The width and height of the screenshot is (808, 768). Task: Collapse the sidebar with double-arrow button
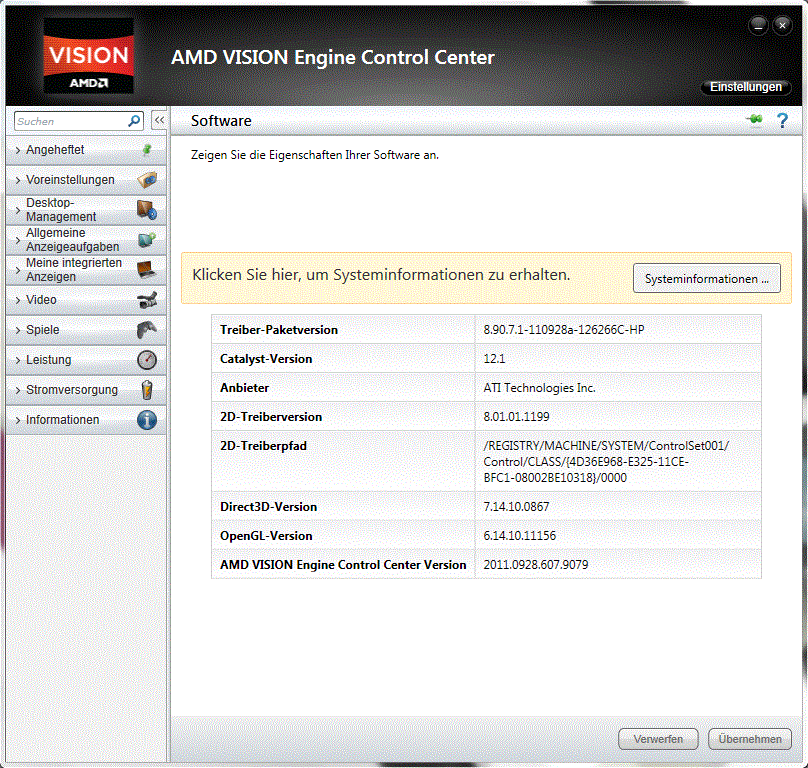[x=159, y=121]
